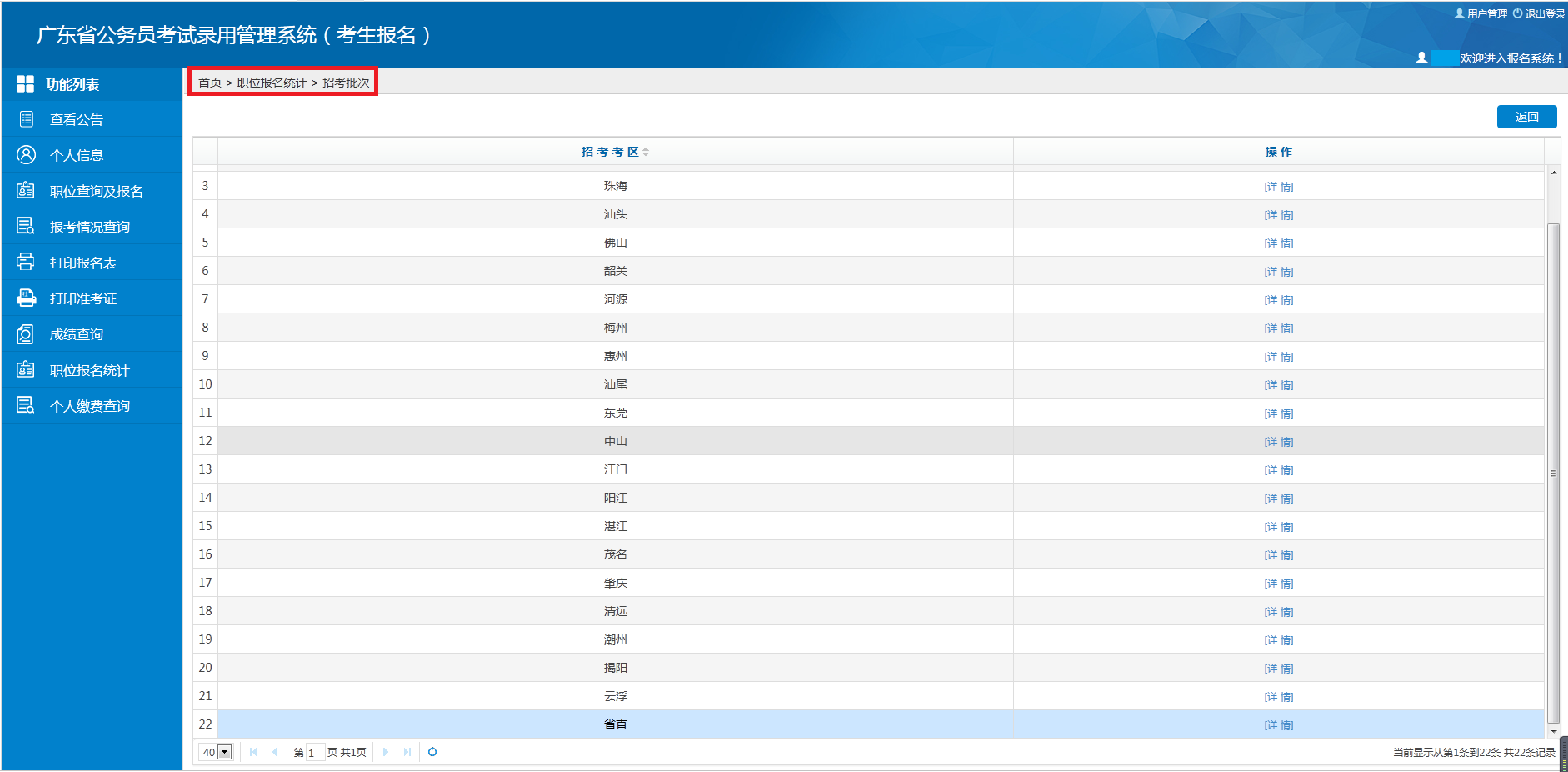This screenshot has height=772, width=1568.
Task: Go to last page with pager icon
Action: (x=407, y=752)
